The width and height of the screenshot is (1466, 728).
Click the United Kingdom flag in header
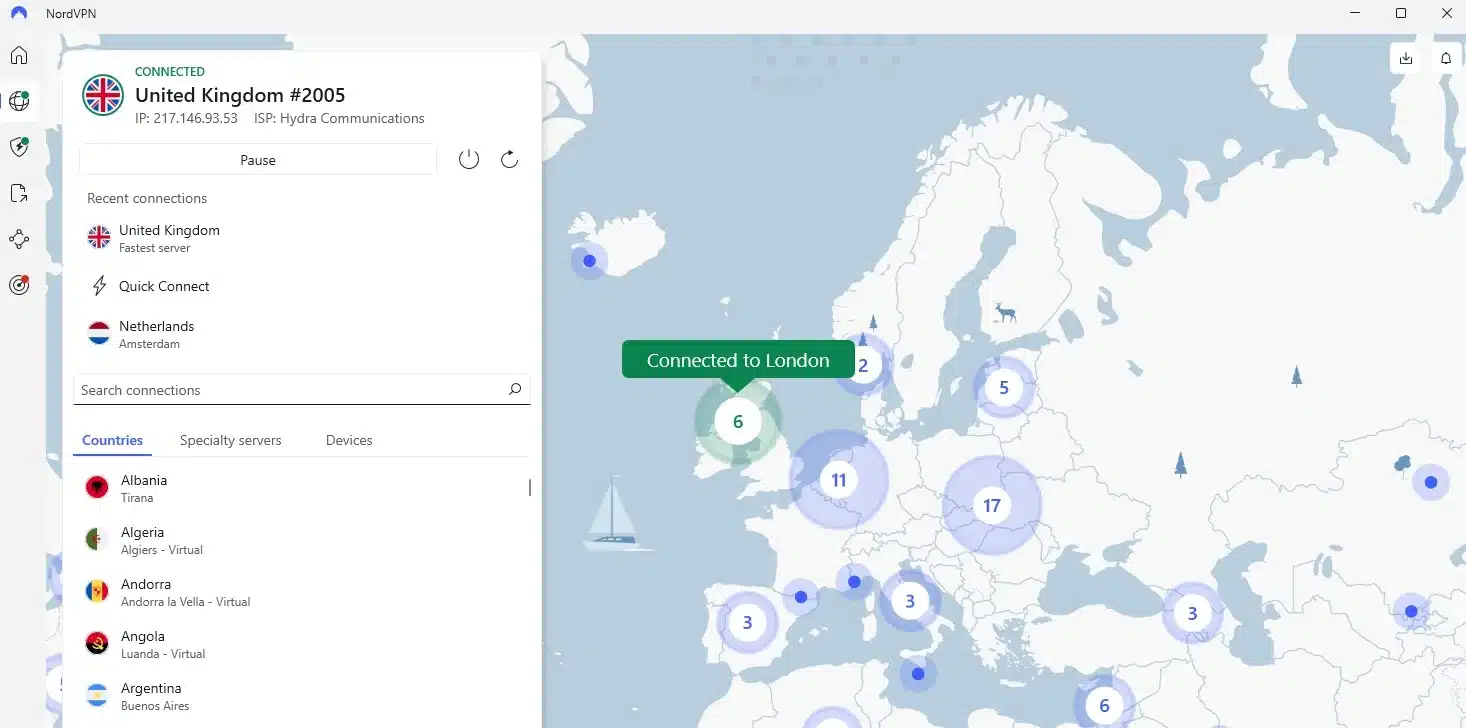click(x=103, y=95)
